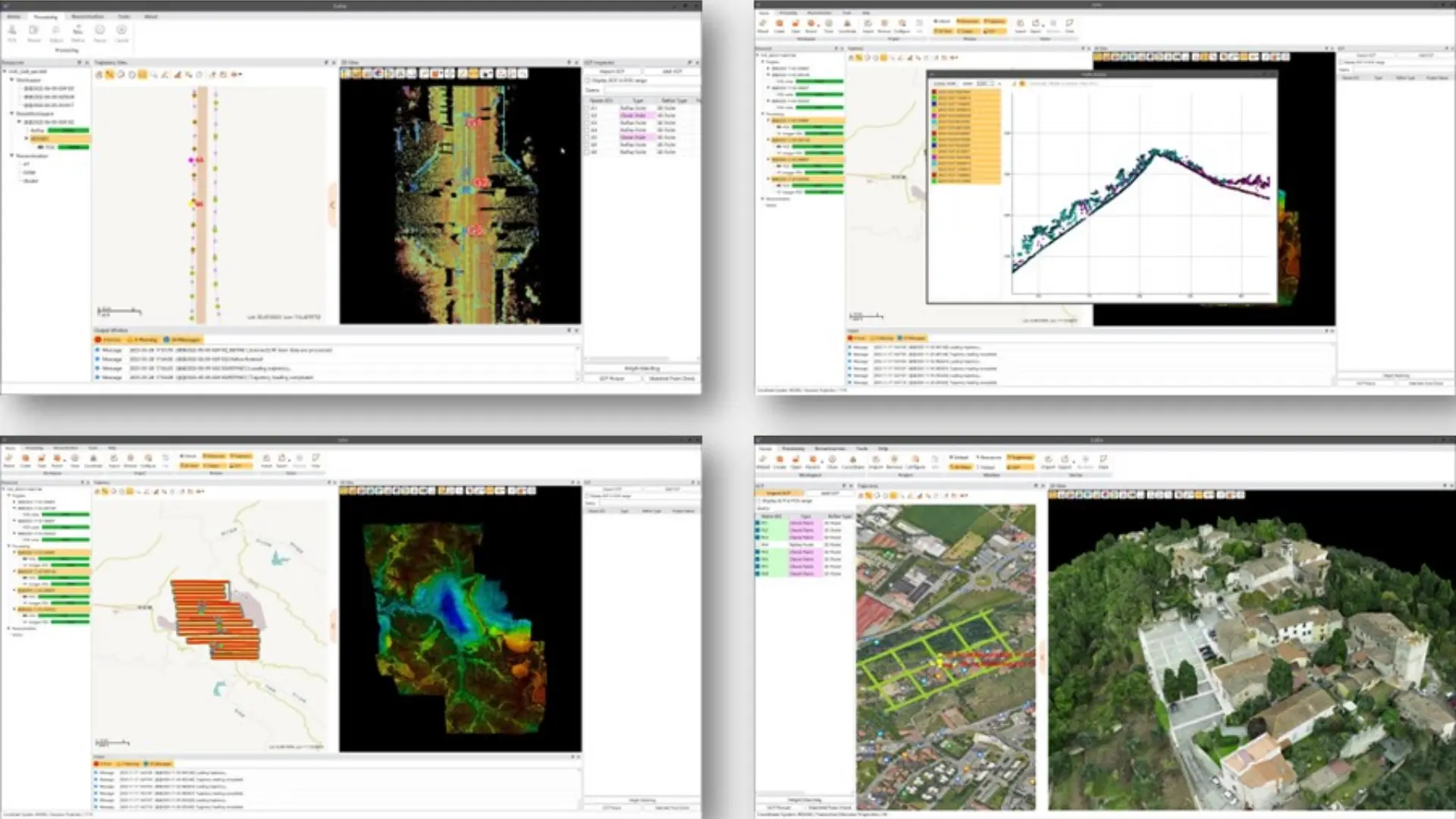The height and width of the screenshot is (819, 1456).
Task: Click the Import GCP button in the GCP Inspector
Action: (x=612, y=71)
